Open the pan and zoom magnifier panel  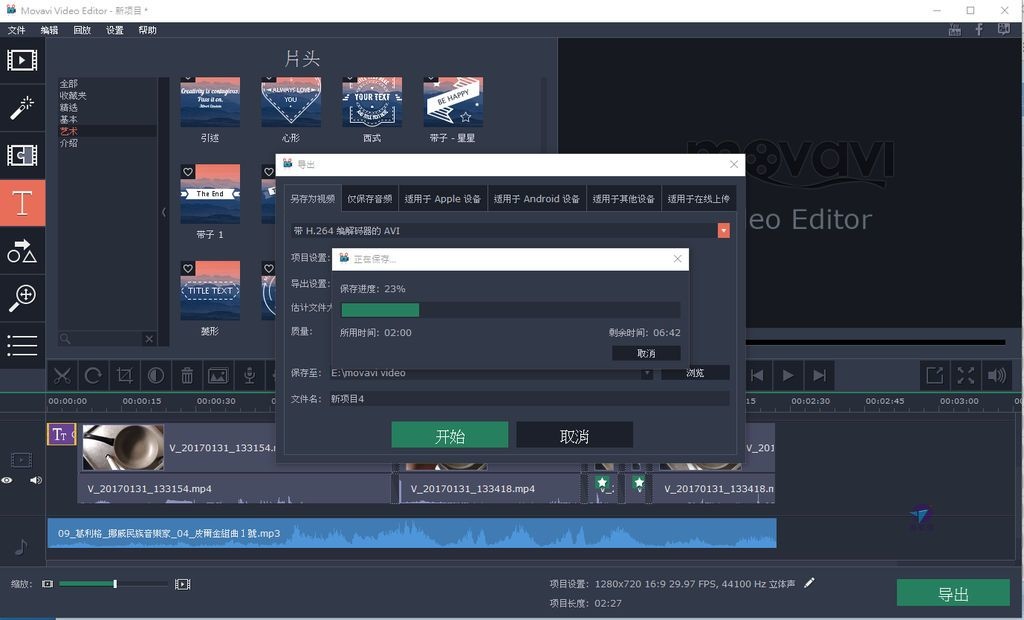22,298
